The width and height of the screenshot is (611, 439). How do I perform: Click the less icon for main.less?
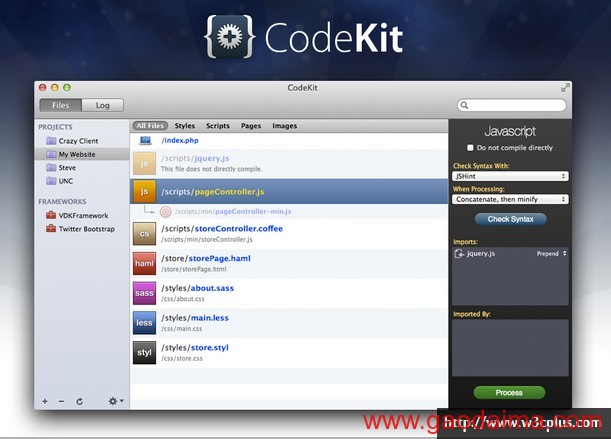click(x=144, y=323)
